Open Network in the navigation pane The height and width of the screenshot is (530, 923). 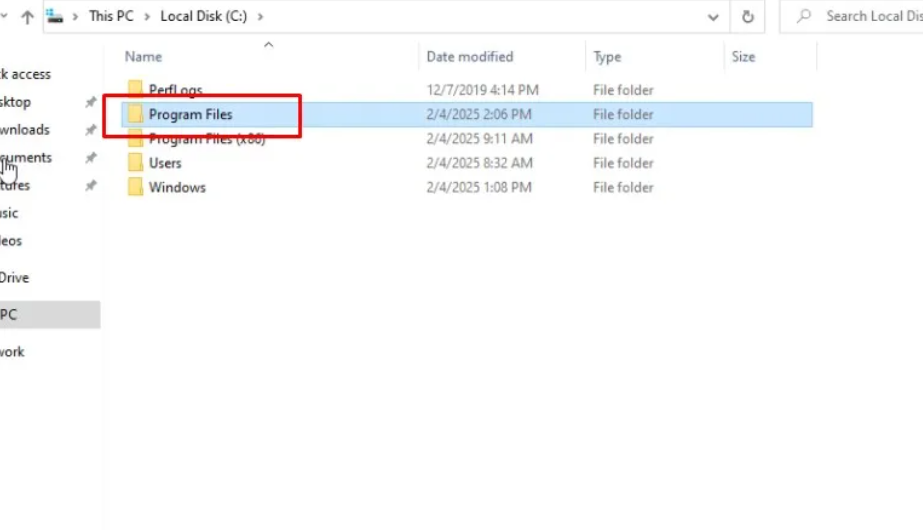[x=12, y=352]
